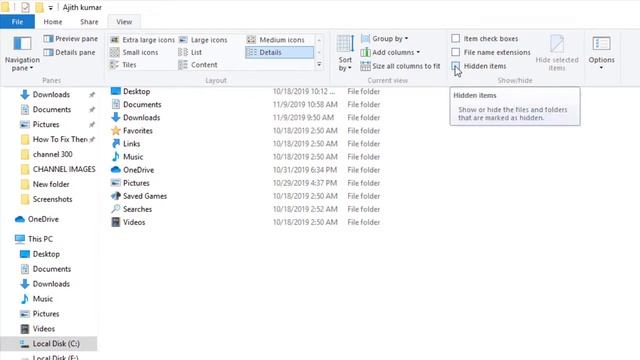Select the List layout
Viewport: 640px width, 360px height.
pyautogui.click(x=190, y=52)
